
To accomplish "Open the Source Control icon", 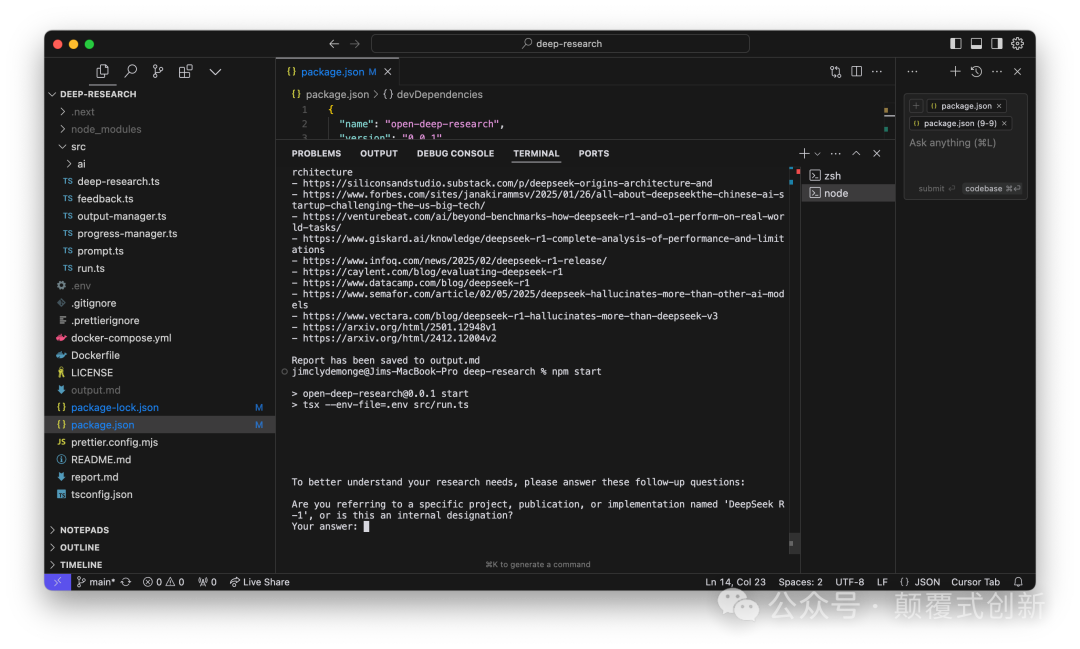I will click(x=158, y=71).
